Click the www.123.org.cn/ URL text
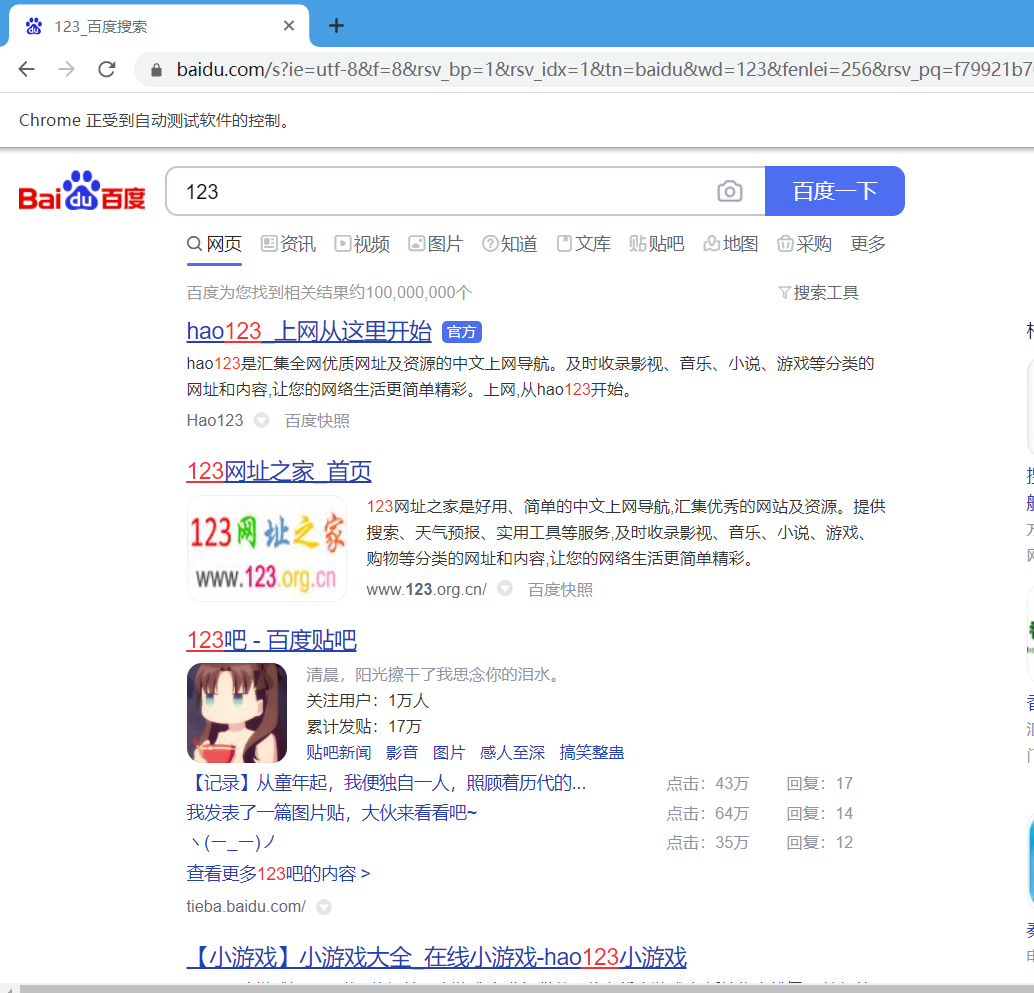 [x=427, y=589]
